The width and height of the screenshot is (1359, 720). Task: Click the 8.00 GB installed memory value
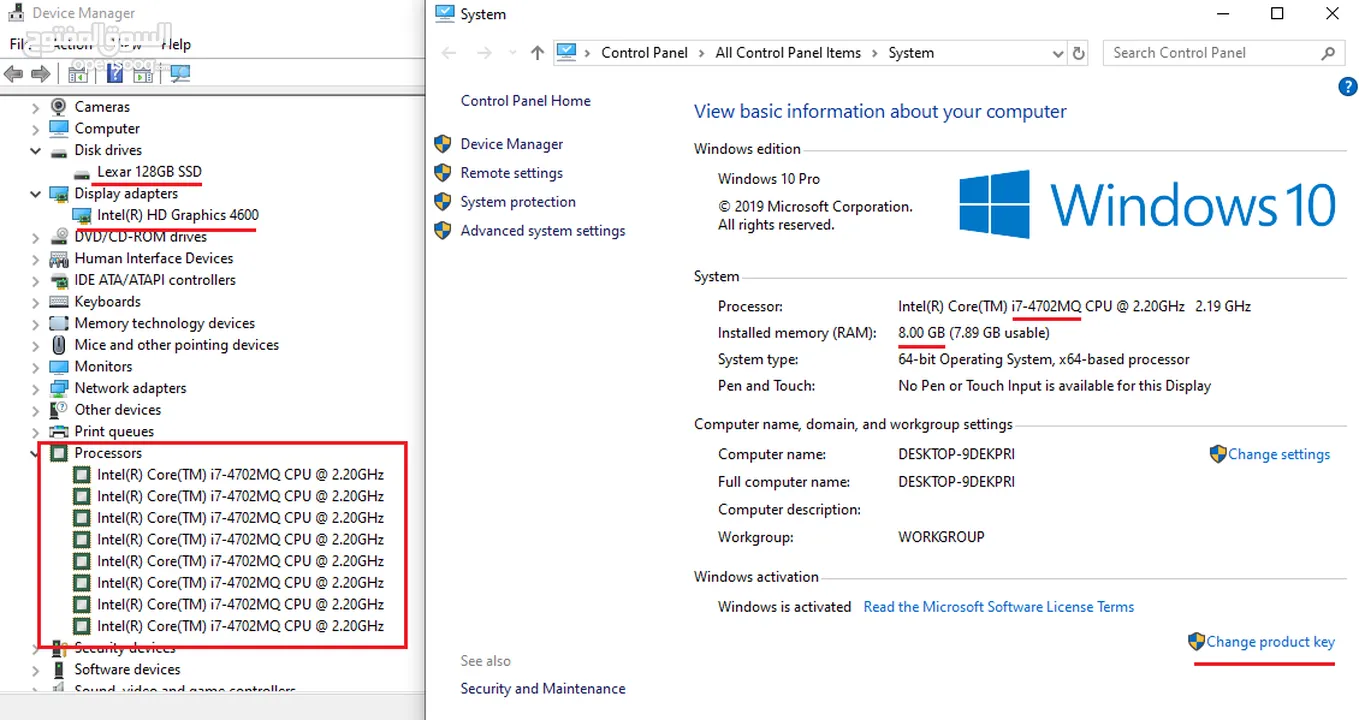921,333
